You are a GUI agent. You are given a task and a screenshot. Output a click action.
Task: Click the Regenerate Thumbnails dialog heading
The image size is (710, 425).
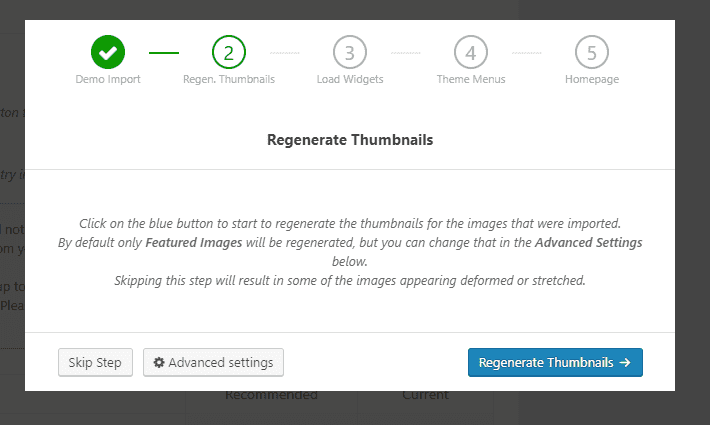click(x=350, y=140)
